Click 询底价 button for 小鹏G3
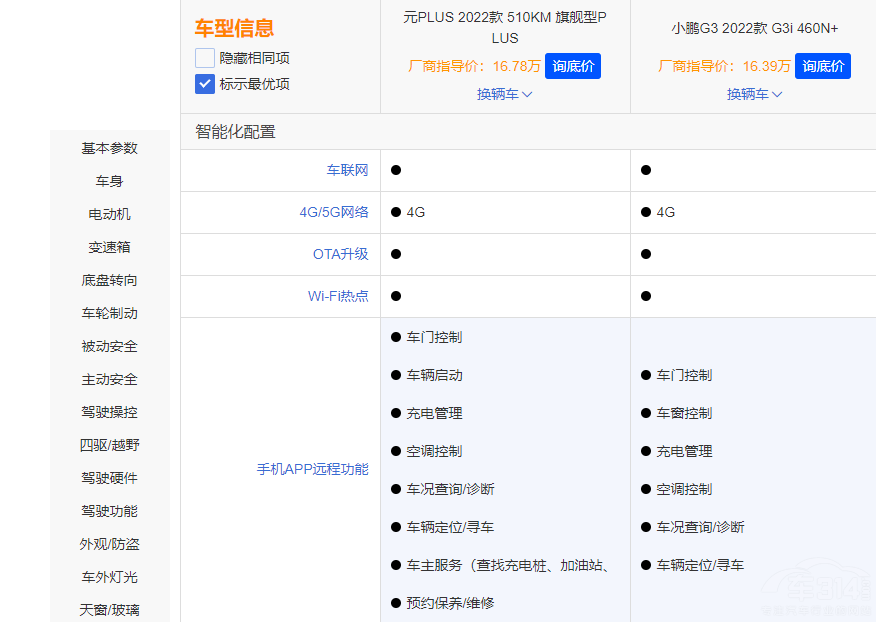This screenshot has width=876, height=622. coord(823,66)
